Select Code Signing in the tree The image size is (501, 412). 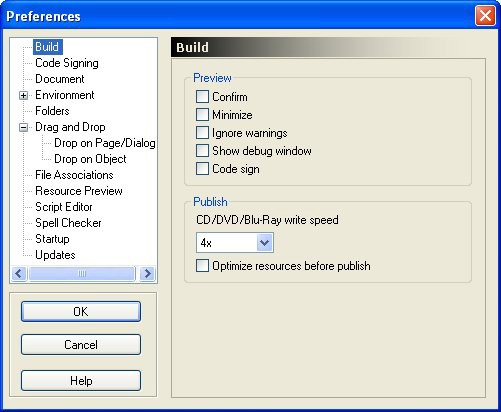tap(67, 63)
